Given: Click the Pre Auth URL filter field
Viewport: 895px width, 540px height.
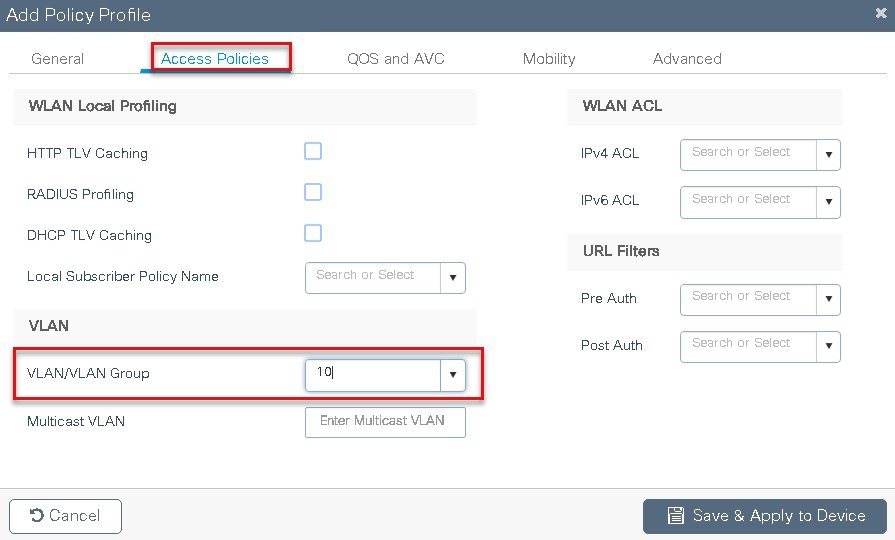Looking at the screenshot, I should [x=748, y=300].
